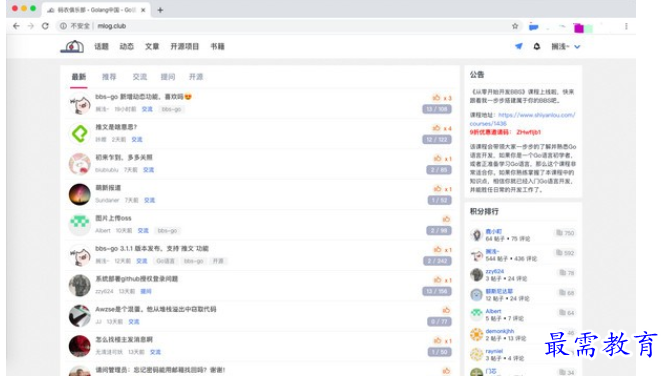Viewport: 666px width, 376px height.
Task: Click the magenta extension icon in toolbar
Action: tap(579, 28)
